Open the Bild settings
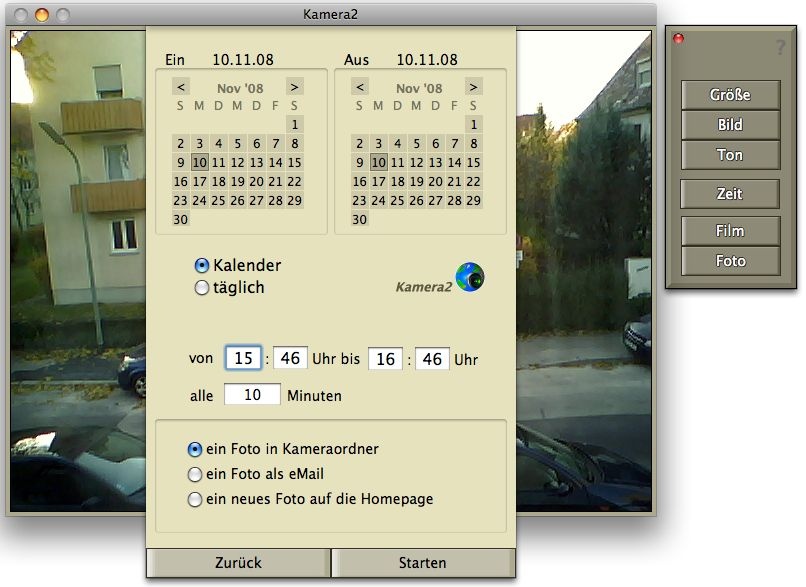Viewport: 806px width, 587px height. [730, 125]
